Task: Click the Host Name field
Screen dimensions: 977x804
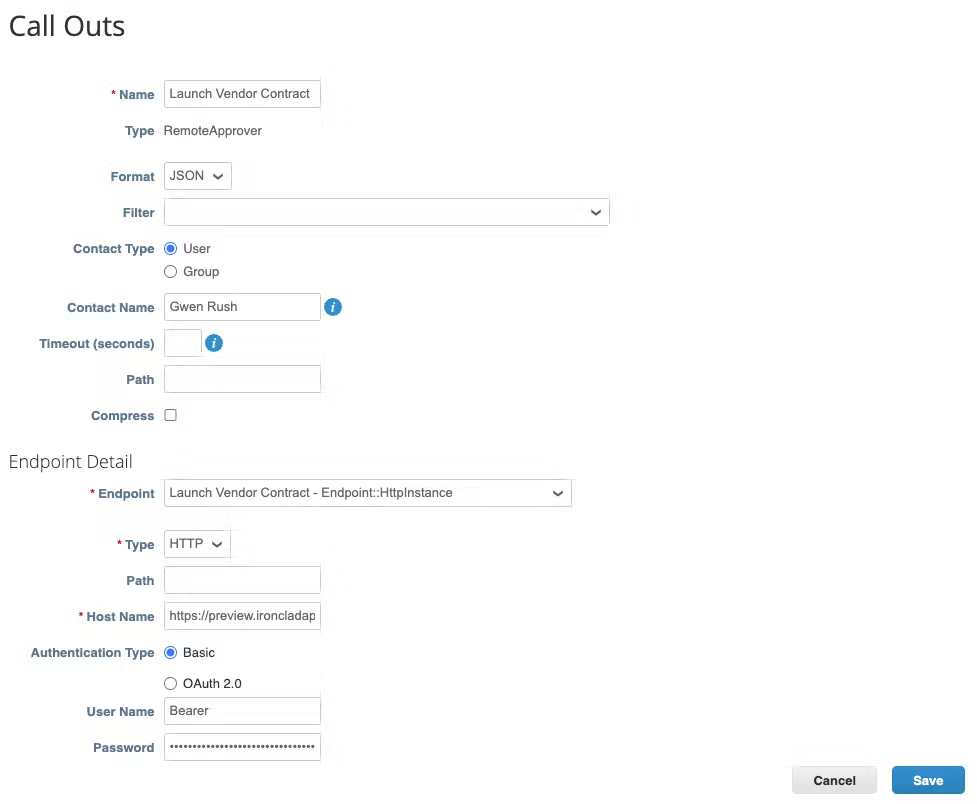Action: tap(242, 616)
